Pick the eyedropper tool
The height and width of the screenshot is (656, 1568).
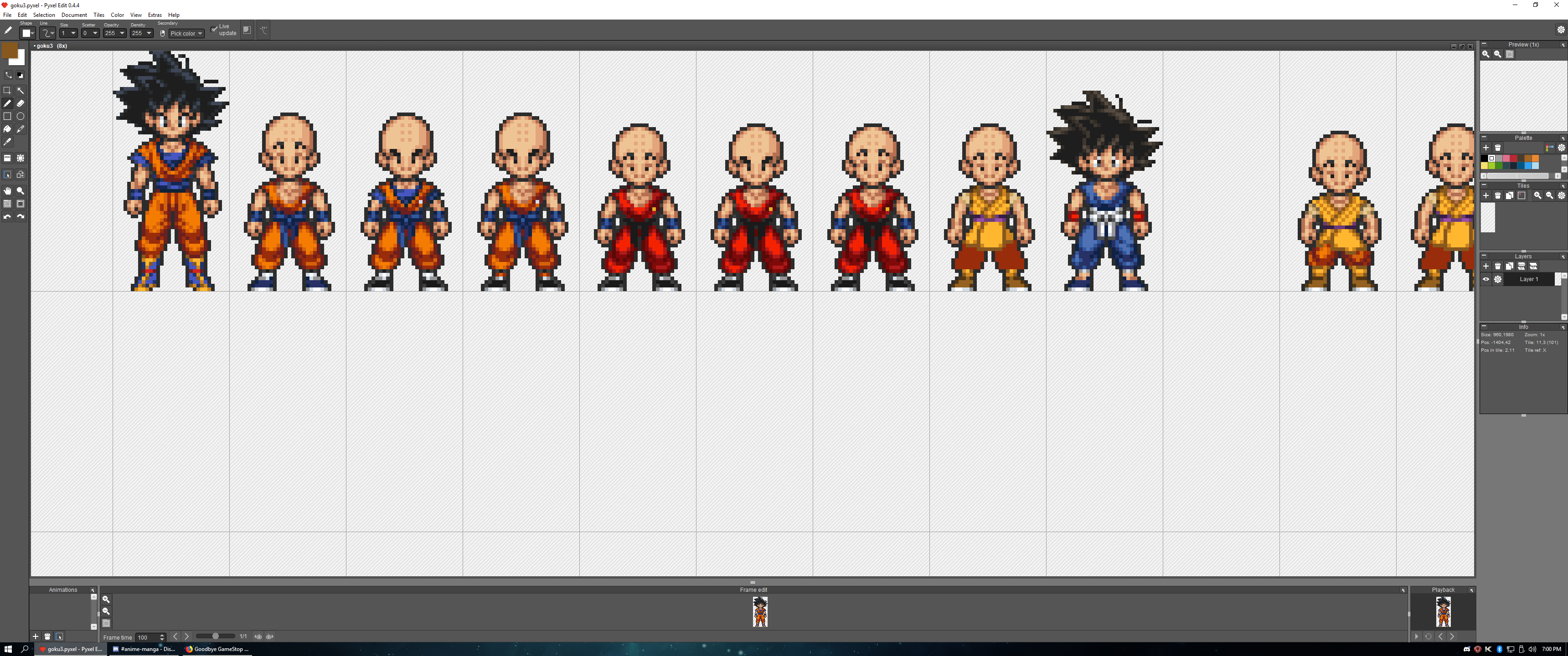[x=7, y=142]
